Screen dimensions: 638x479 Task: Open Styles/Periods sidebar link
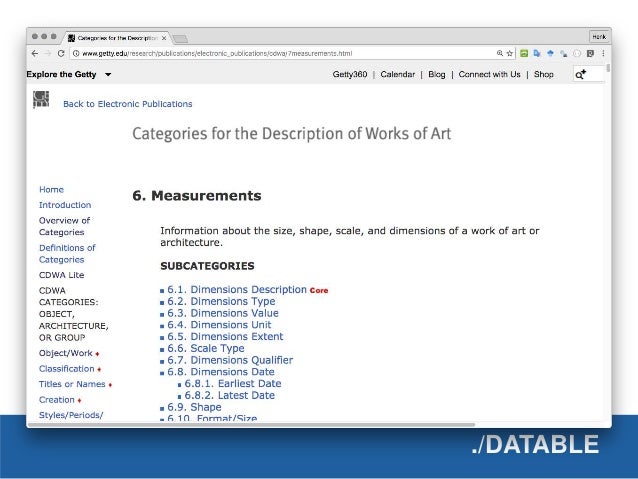point(71,415)
